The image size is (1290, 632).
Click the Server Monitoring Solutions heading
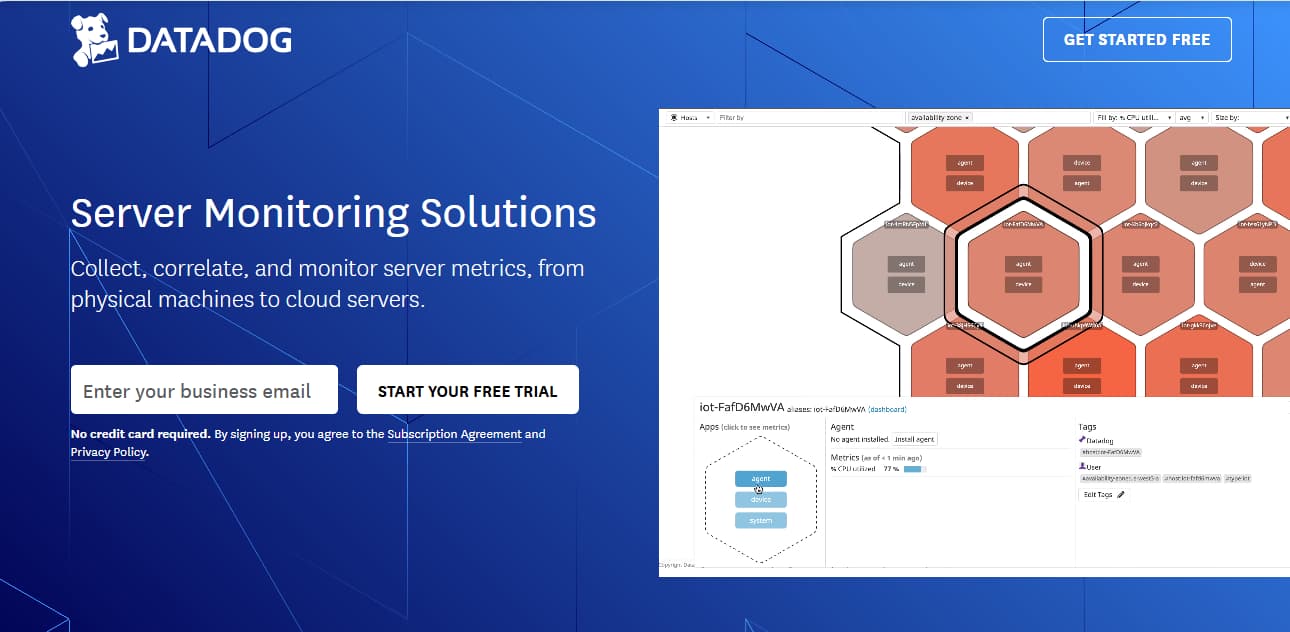(x=333, y=213)
